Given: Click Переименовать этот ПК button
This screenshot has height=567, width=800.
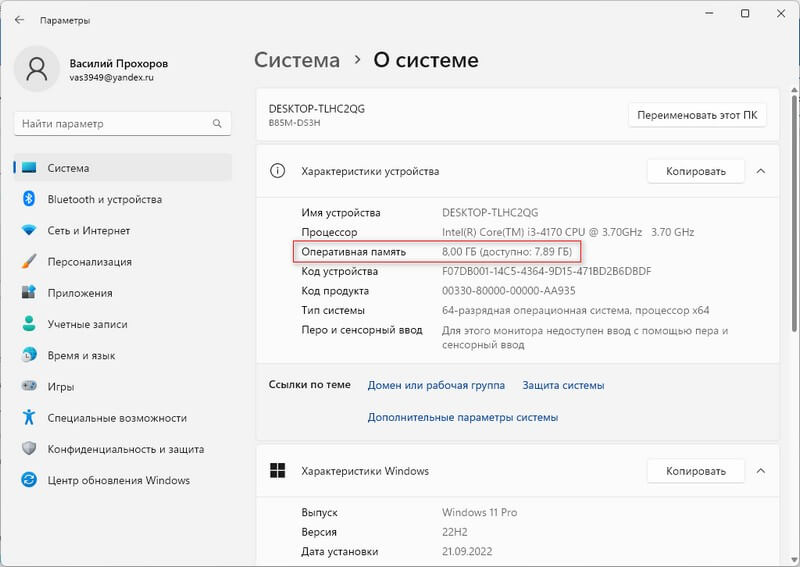Looking at the screenshot, I should 697,115.
